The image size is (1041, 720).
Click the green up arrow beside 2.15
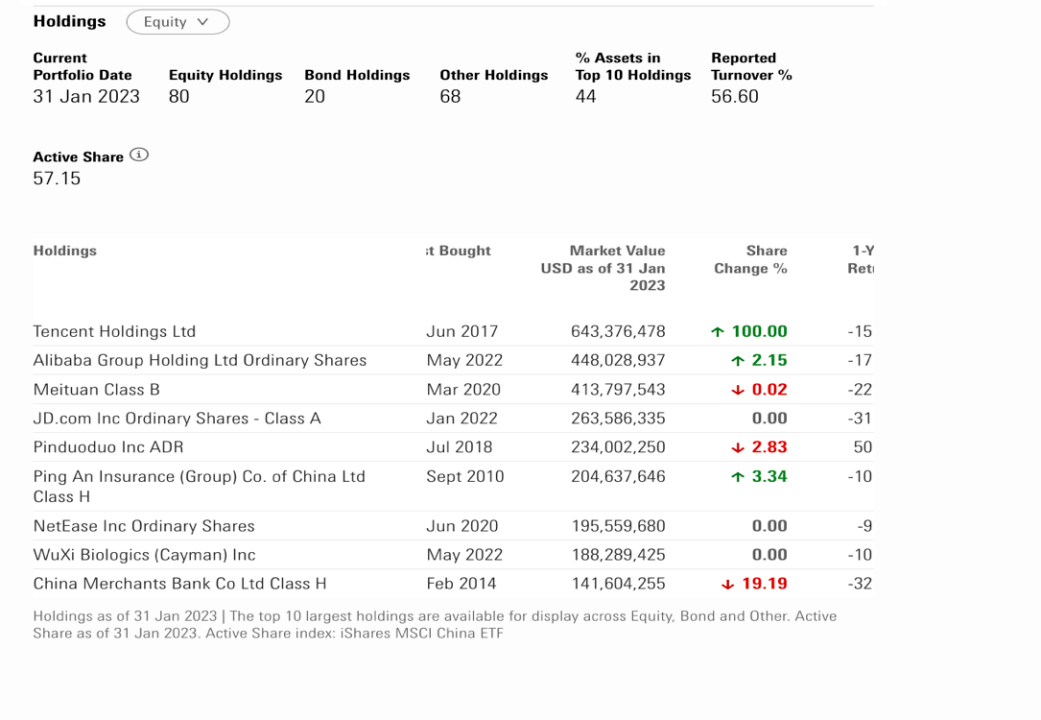[x=738, y=361]
